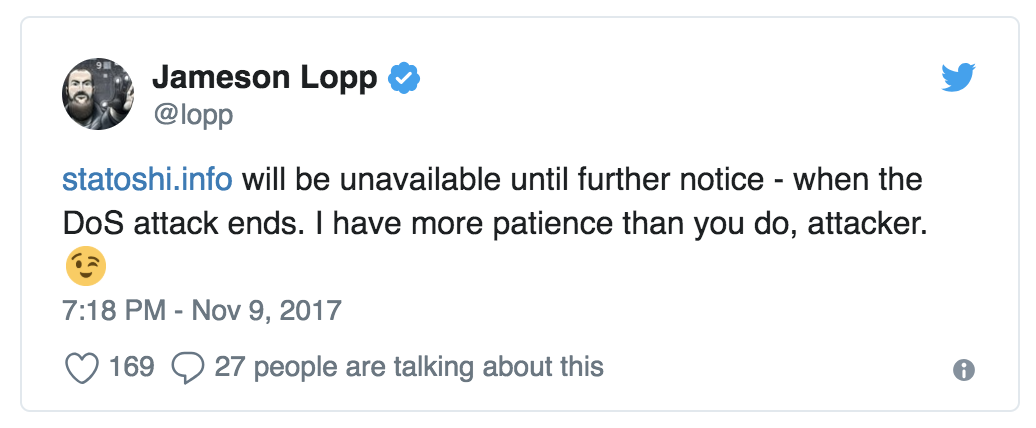Click the 169 likes count
The height and width of the screenshot is (428, 1036).
132,367
